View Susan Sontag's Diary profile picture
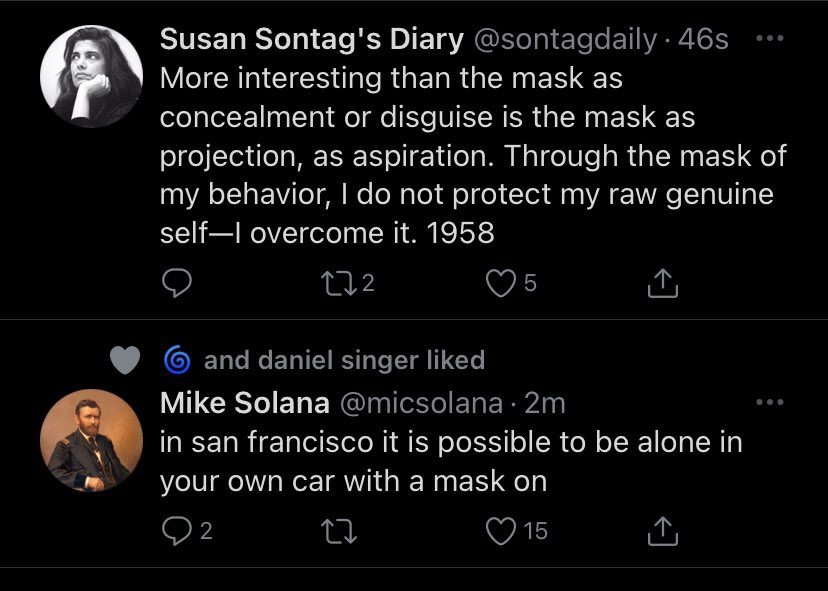 click(90, 75)
